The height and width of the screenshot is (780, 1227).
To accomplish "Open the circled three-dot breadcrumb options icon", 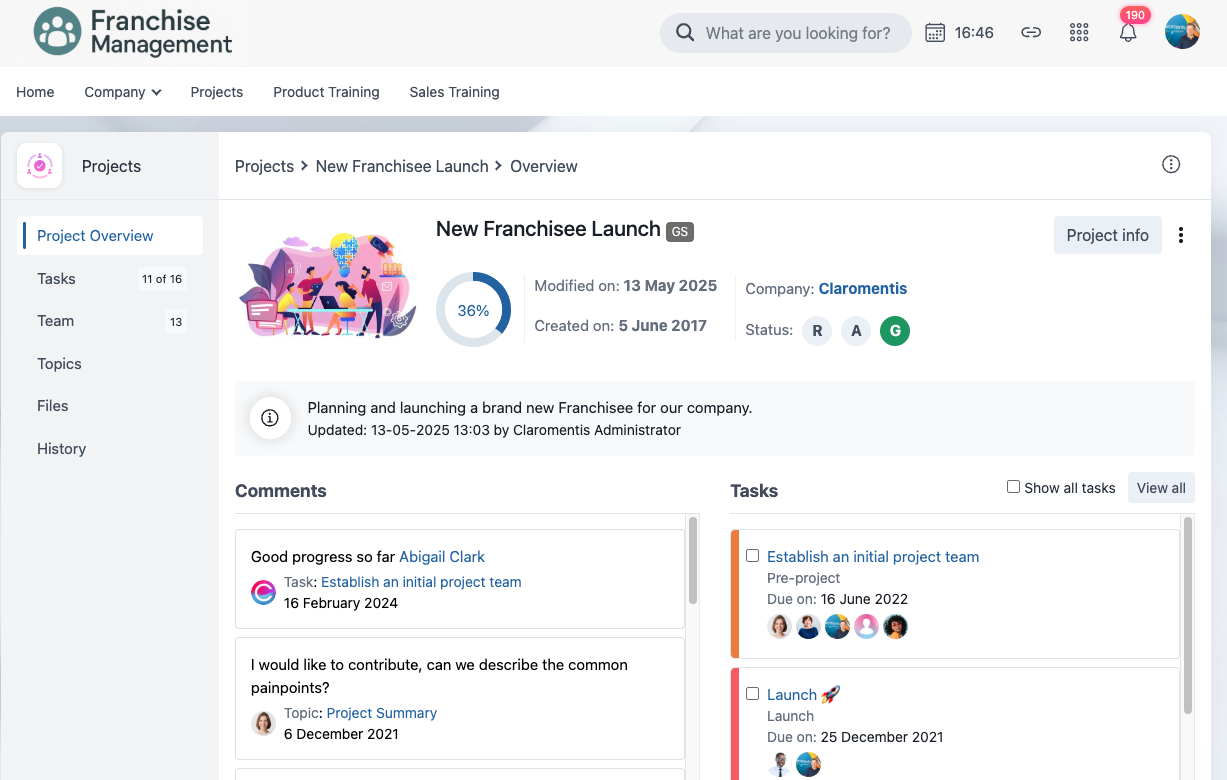I will coord(1171,165).
